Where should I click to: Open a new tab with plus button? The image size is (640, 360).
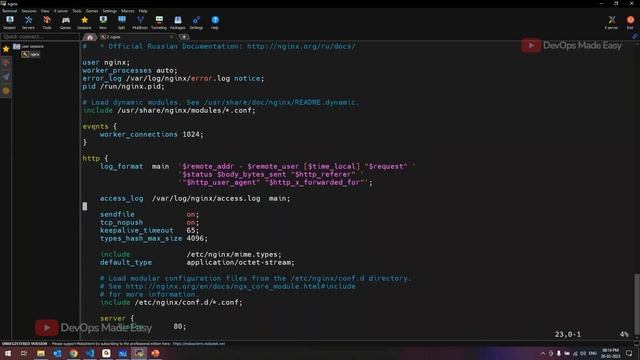pyautogui.click(x=184, y=37)
